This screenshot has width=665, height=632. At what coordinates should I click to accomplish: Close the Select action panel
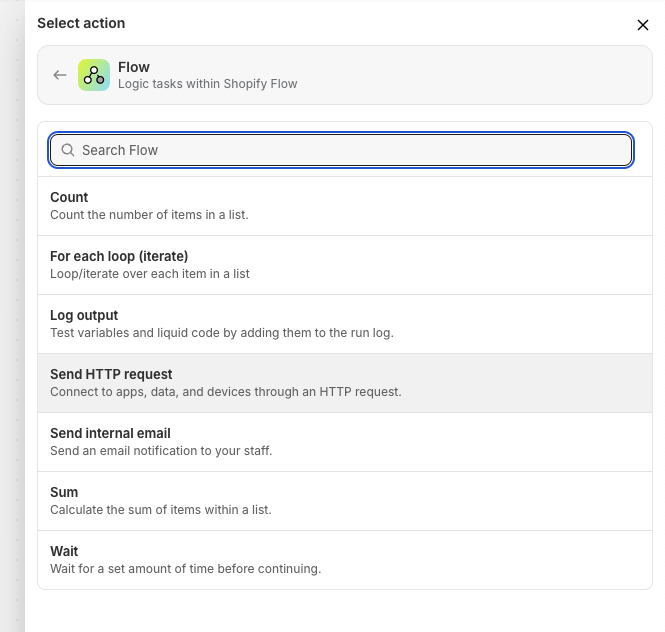pyautogui.click(x=643, y=25)
